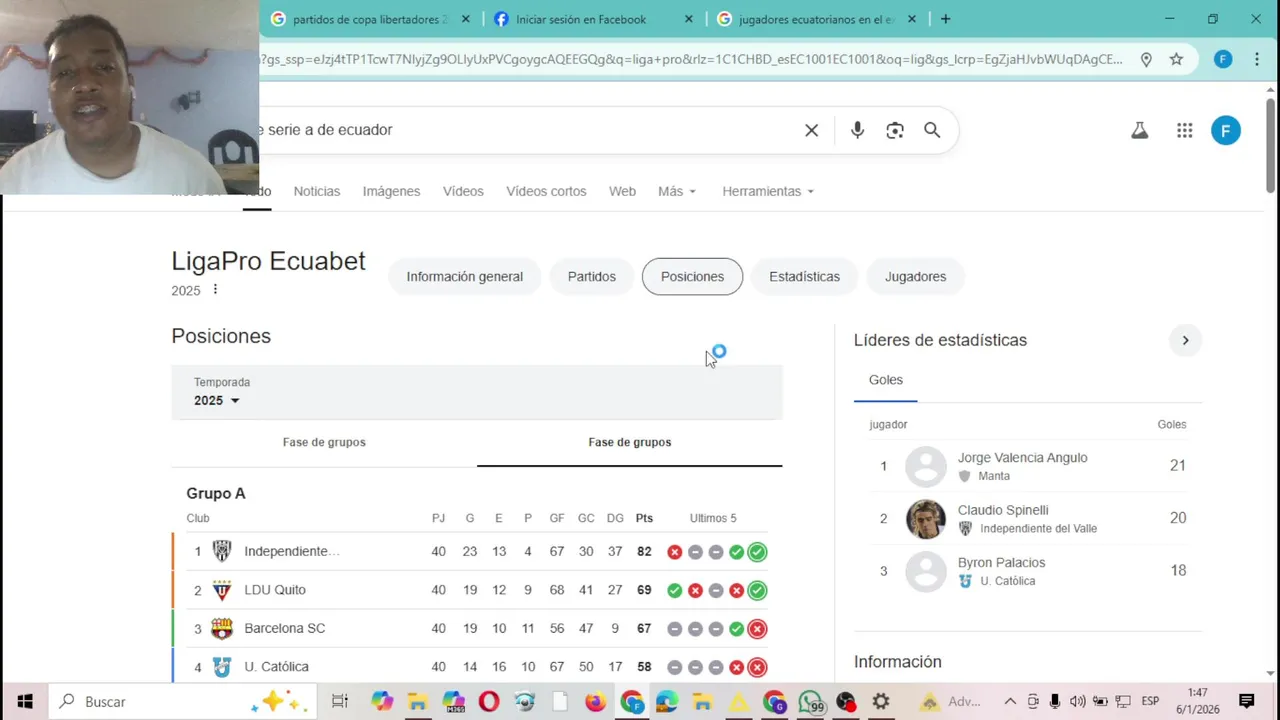Image resolution: width=1280 pixels, height=720 pixels.
Task: Open the Google apps grid
Action: pyautogui.click(x=1185, y=130)
